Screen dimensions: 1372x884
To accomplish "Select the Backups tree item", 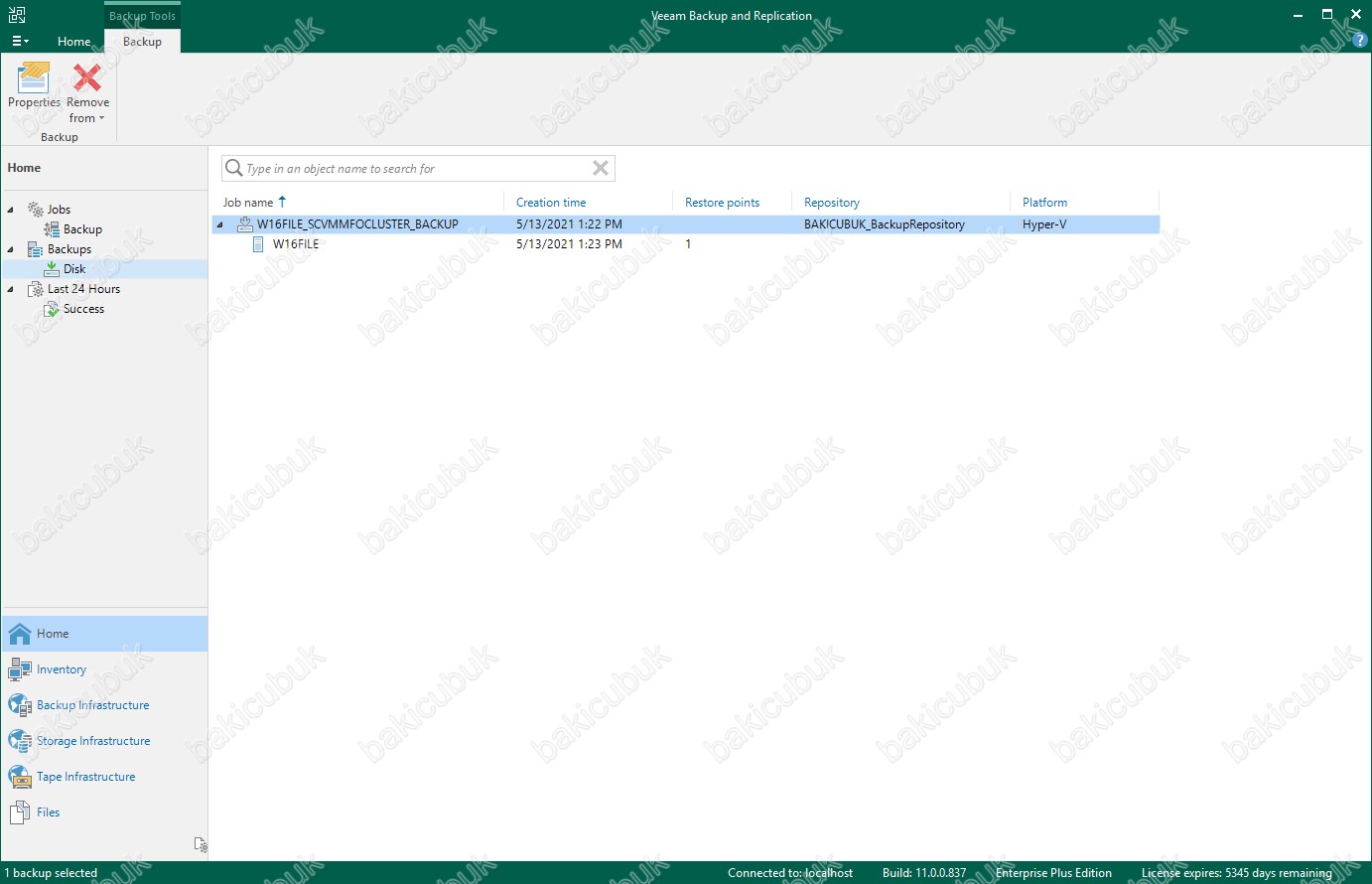I will (x=69, y=249).
